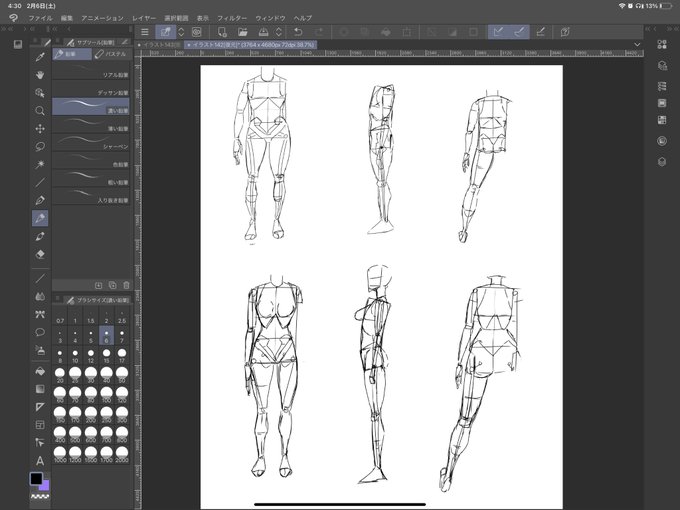
Task: Click the New document icon
Action: click(222, 32)
